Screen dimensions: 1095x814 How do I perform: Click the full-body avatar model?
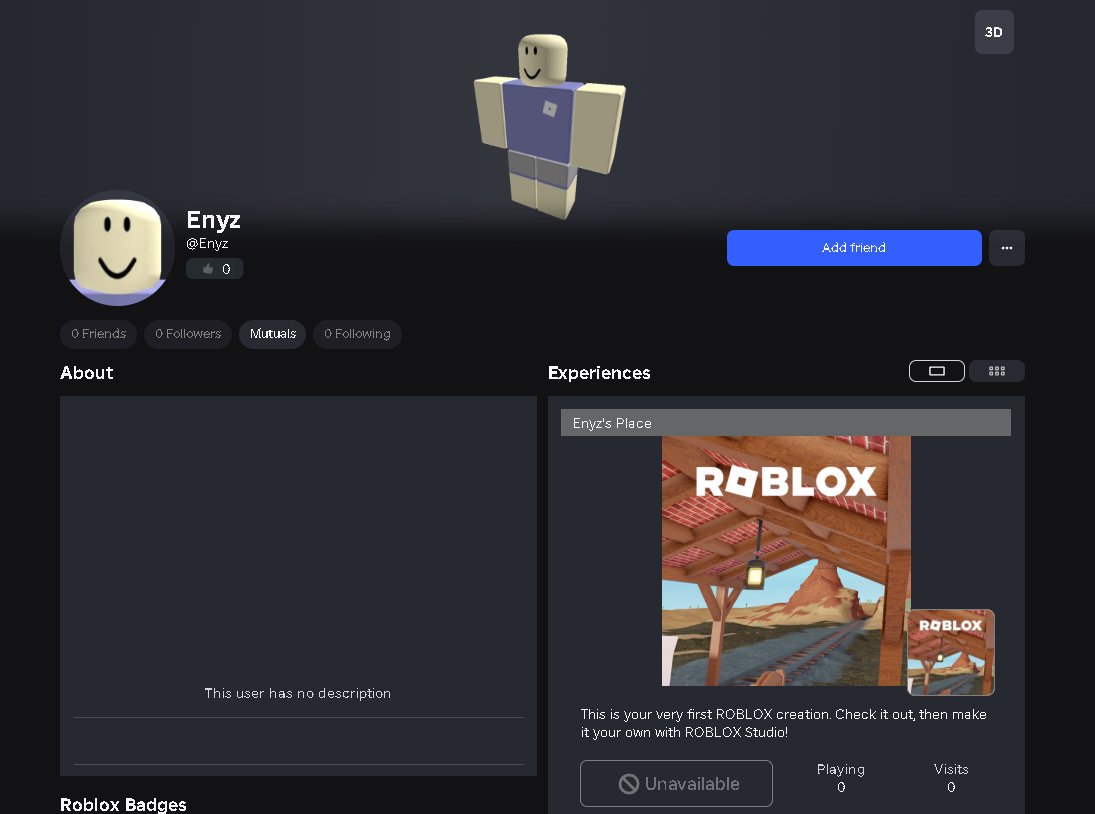[549, 126]
